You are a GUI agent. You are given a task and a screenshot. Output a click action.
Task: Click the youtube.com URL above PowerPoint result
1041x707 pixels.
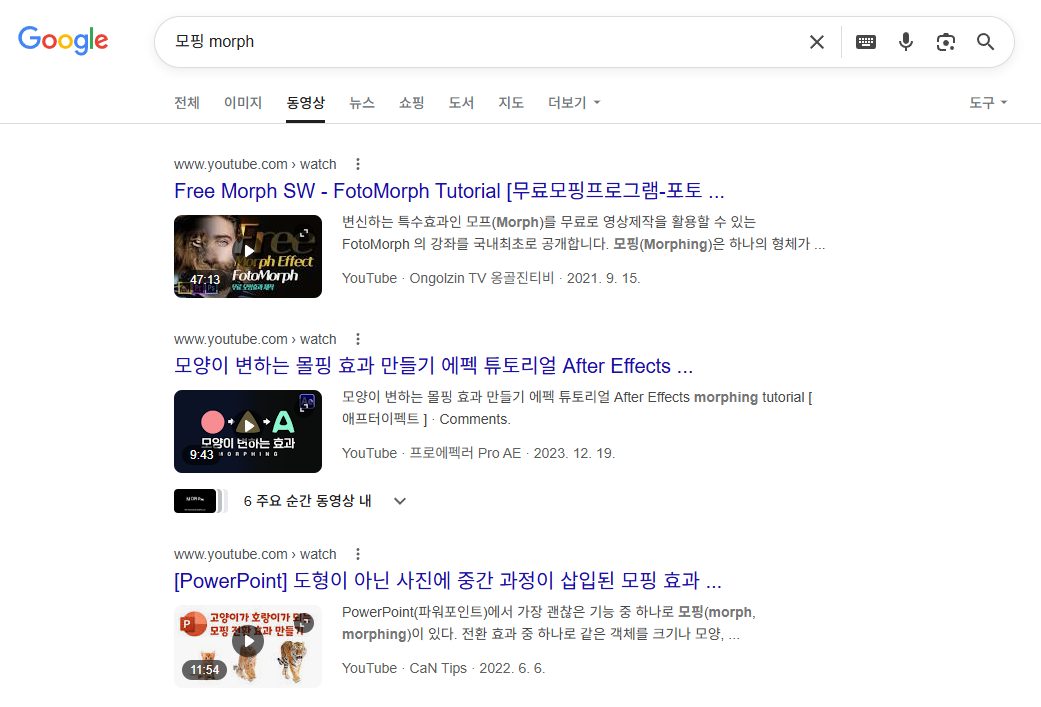tap(255, 554)
